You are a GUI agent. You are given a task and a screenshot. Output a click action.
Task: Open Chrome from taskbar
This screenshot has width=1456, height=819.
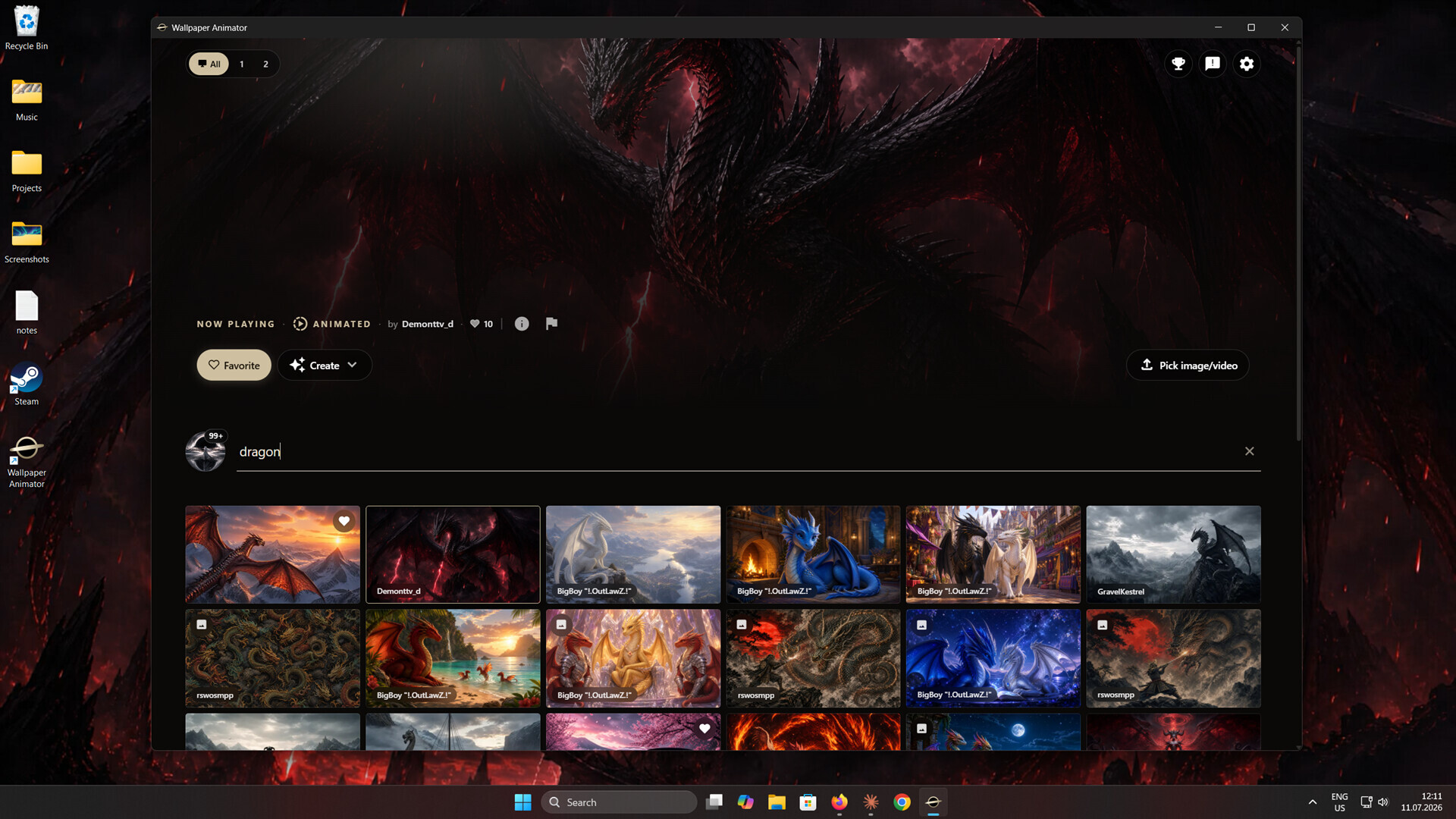[902, 802]
